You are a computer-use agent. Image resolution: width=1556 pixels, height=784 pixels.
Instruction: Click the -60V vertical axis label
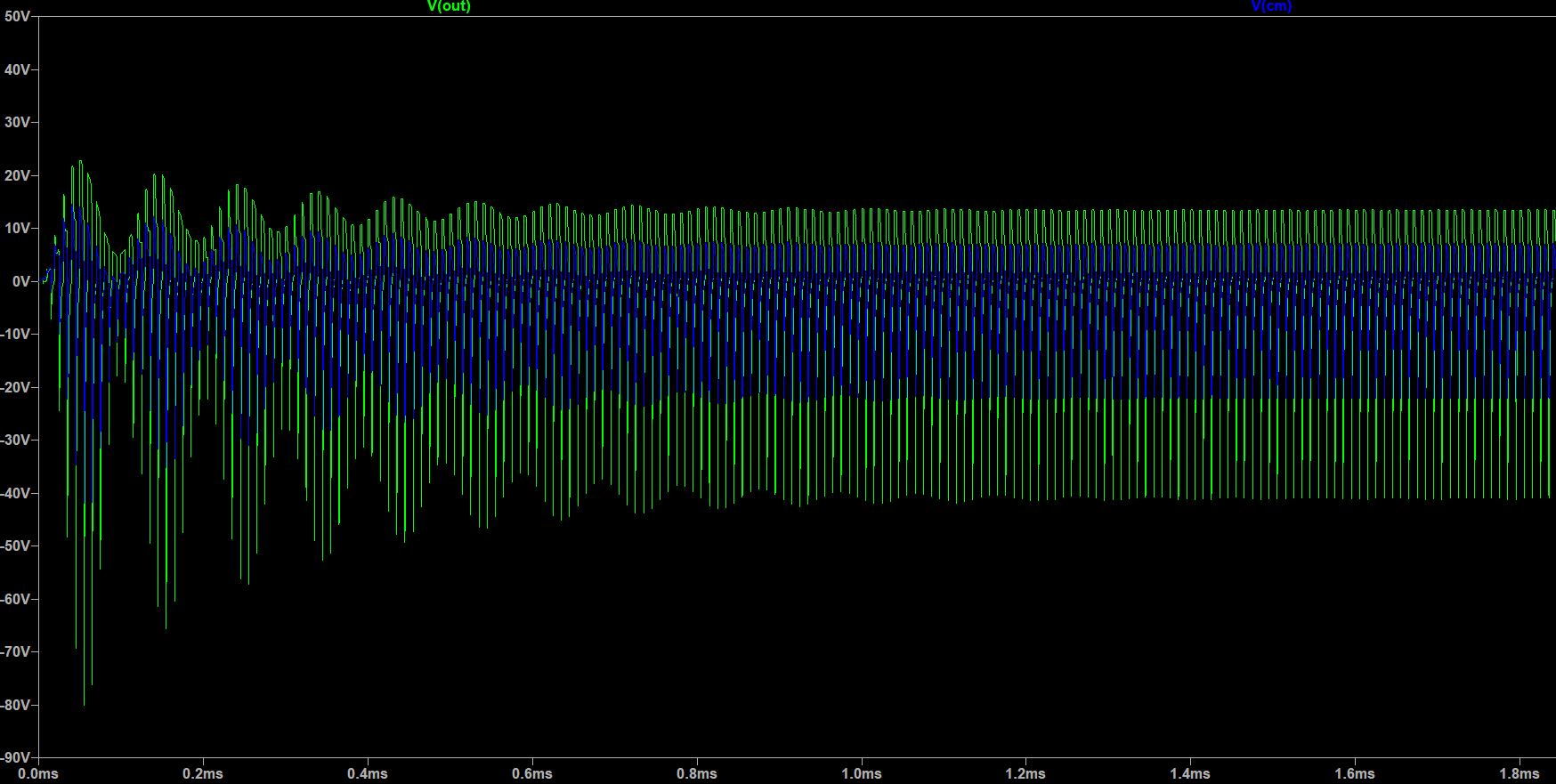[15, 599]
